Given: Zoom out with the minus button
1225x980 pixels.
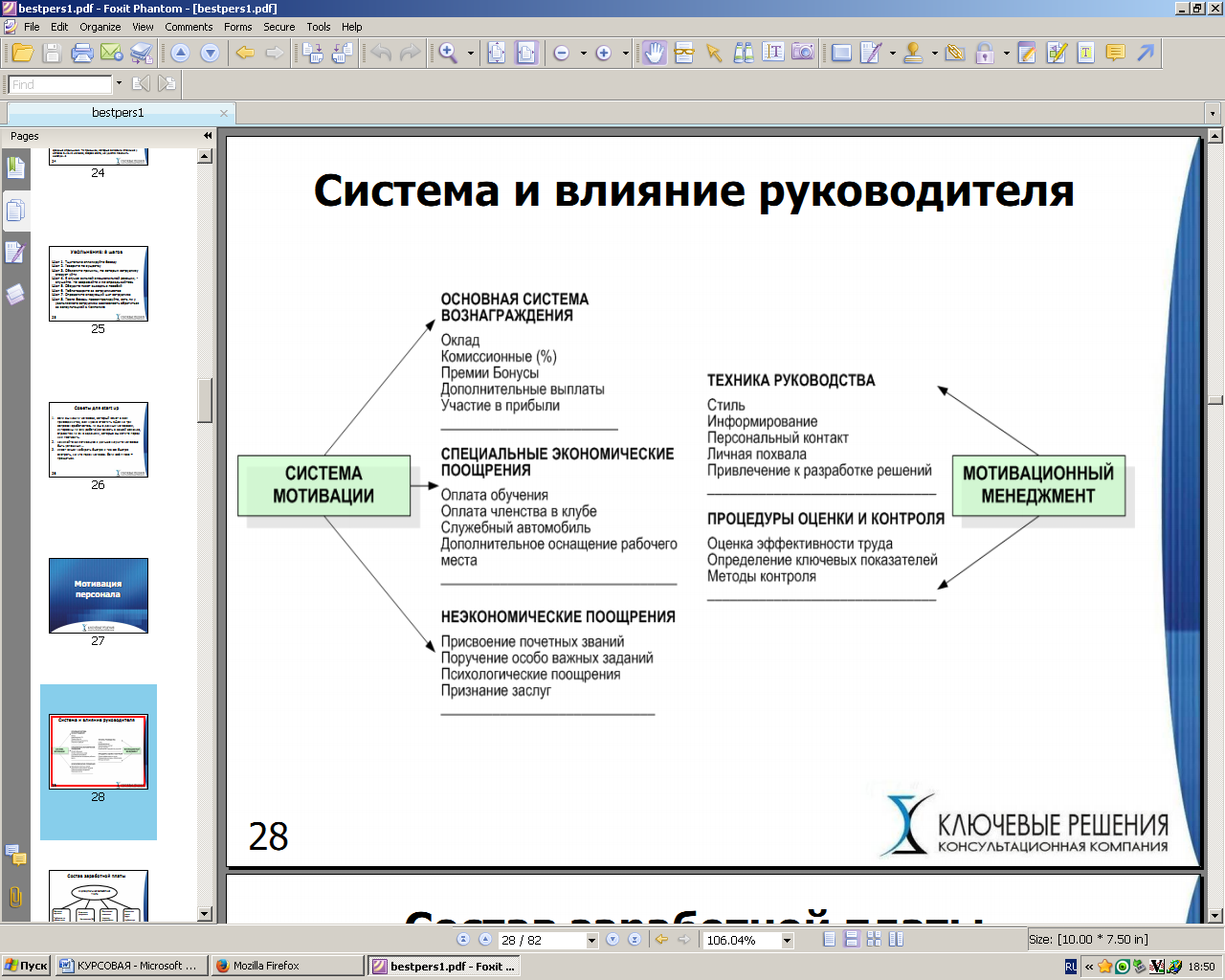Looking at the screenshot, I should pos(562,54).
